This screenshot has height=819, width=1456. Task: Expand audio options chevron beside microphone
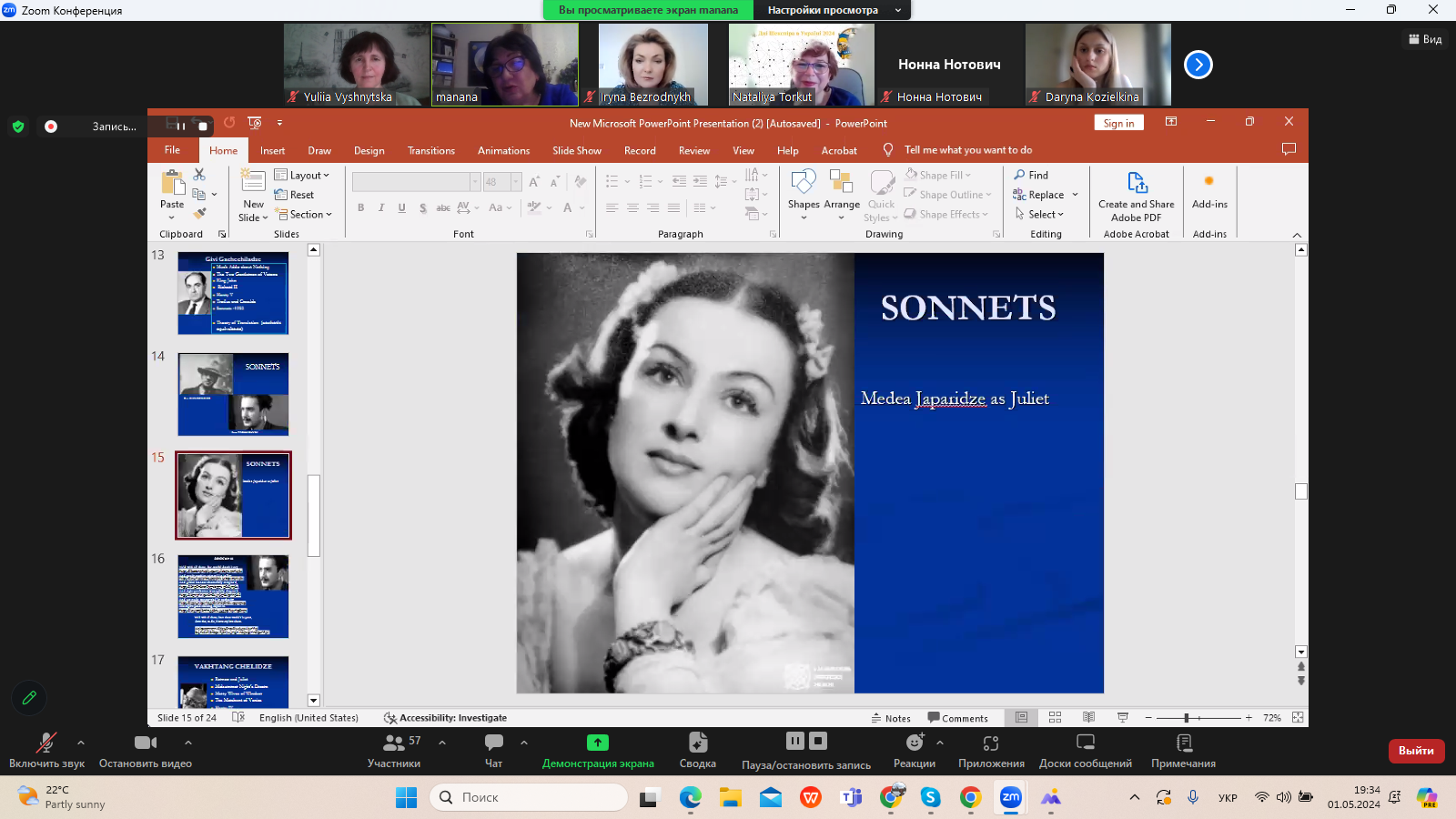[81, 743]
